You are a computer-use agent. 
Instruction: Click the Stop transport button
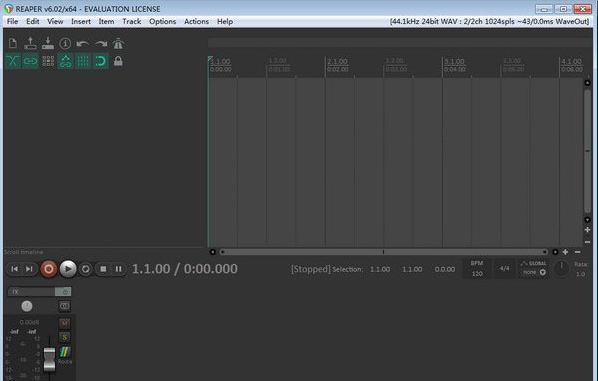103,269
